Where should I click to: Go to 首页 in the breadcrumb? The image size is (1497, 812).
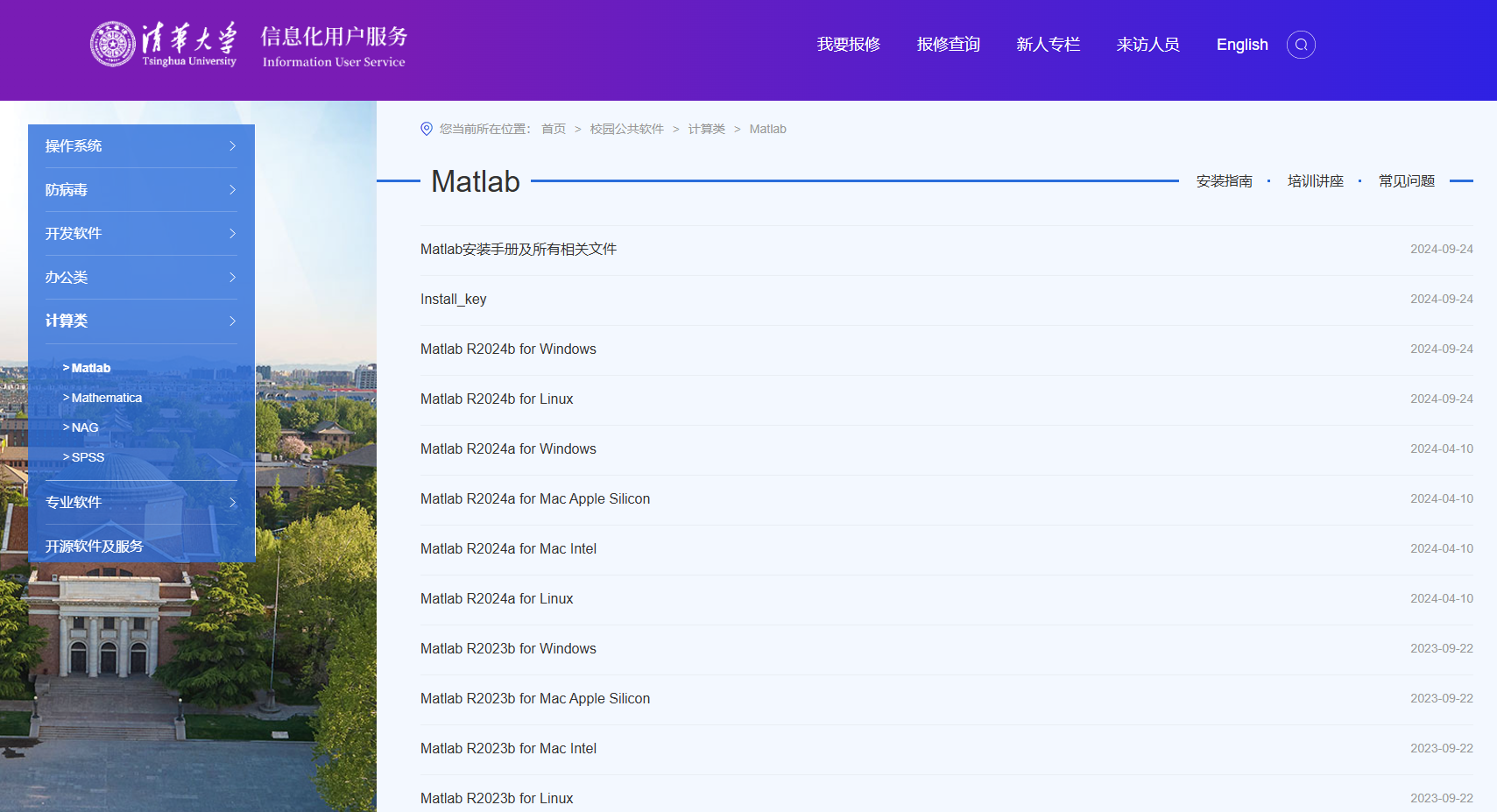(x=554, y=129)
